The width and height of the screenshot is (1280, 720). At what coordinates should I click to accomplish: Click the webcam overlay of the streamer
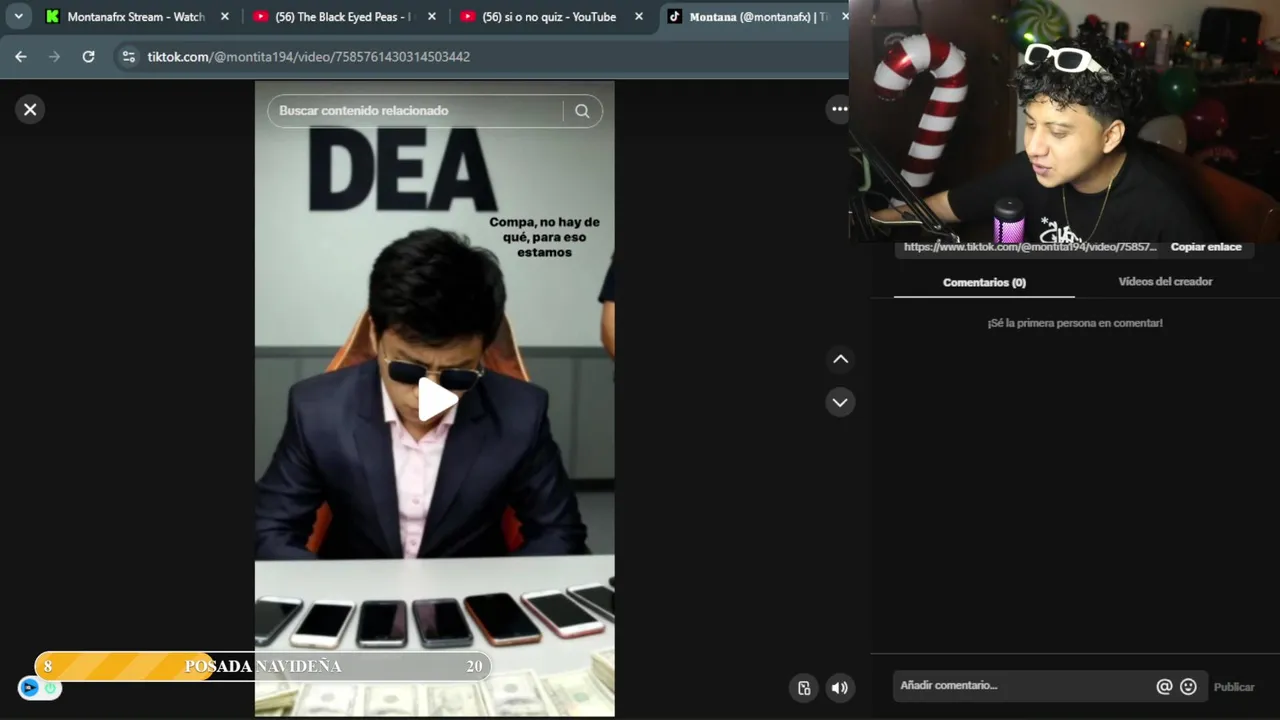(x=1064, y=120)
